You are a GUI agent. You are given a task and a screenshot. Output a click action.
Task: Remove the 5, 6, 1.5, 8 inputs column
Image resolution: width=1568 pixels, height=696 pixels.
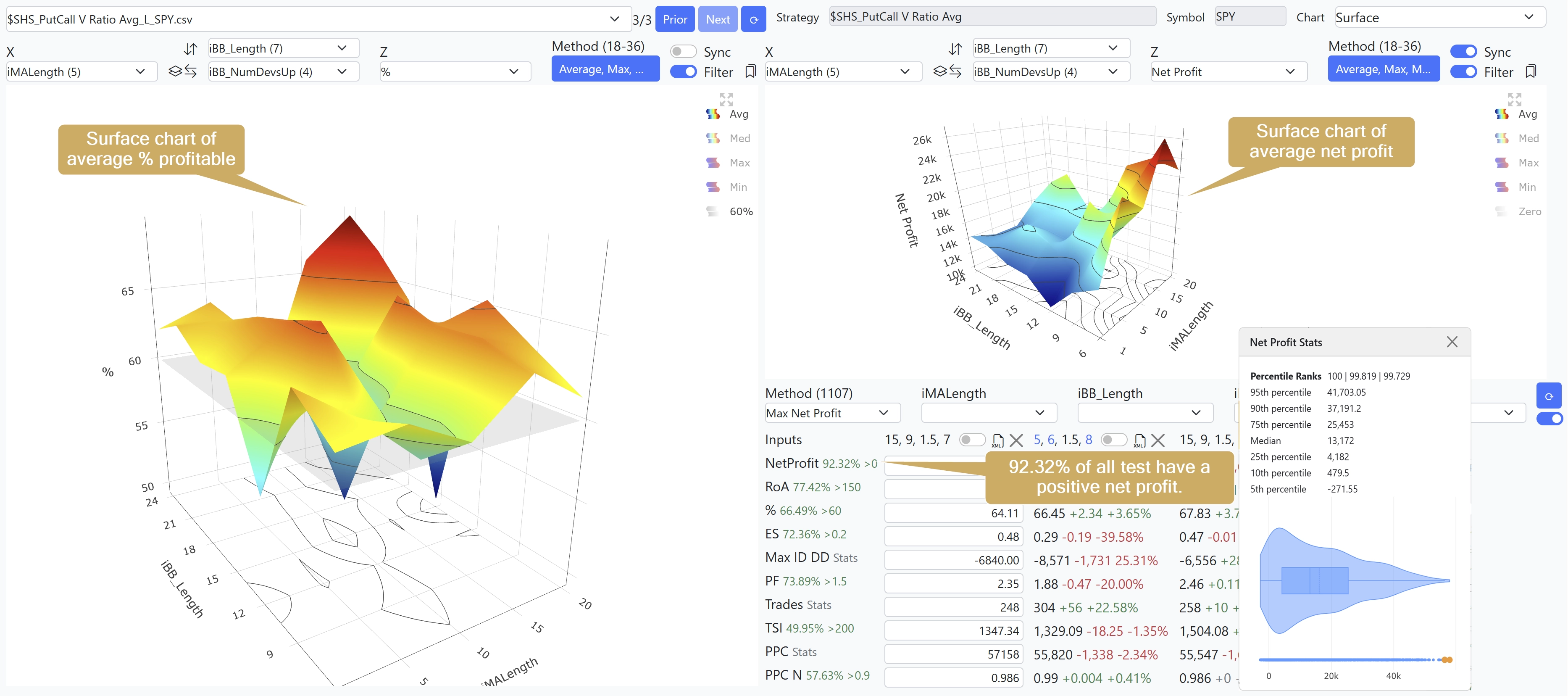tap(1158, 440)
